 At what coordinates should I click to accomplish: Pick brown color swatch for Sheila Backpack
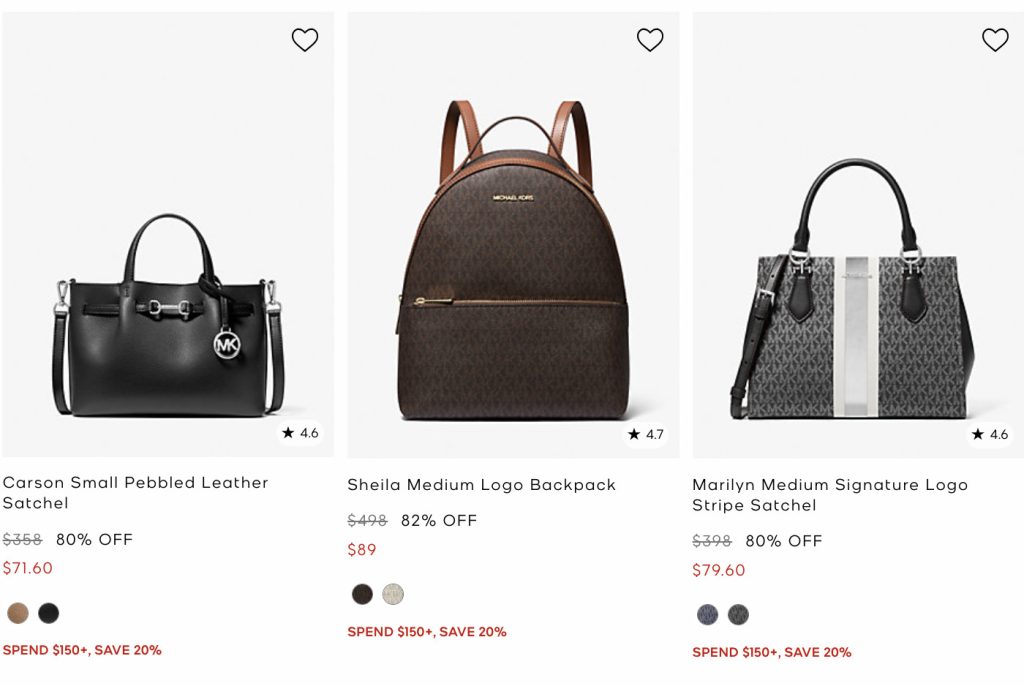pyautogui.click(x=362, y=594)
